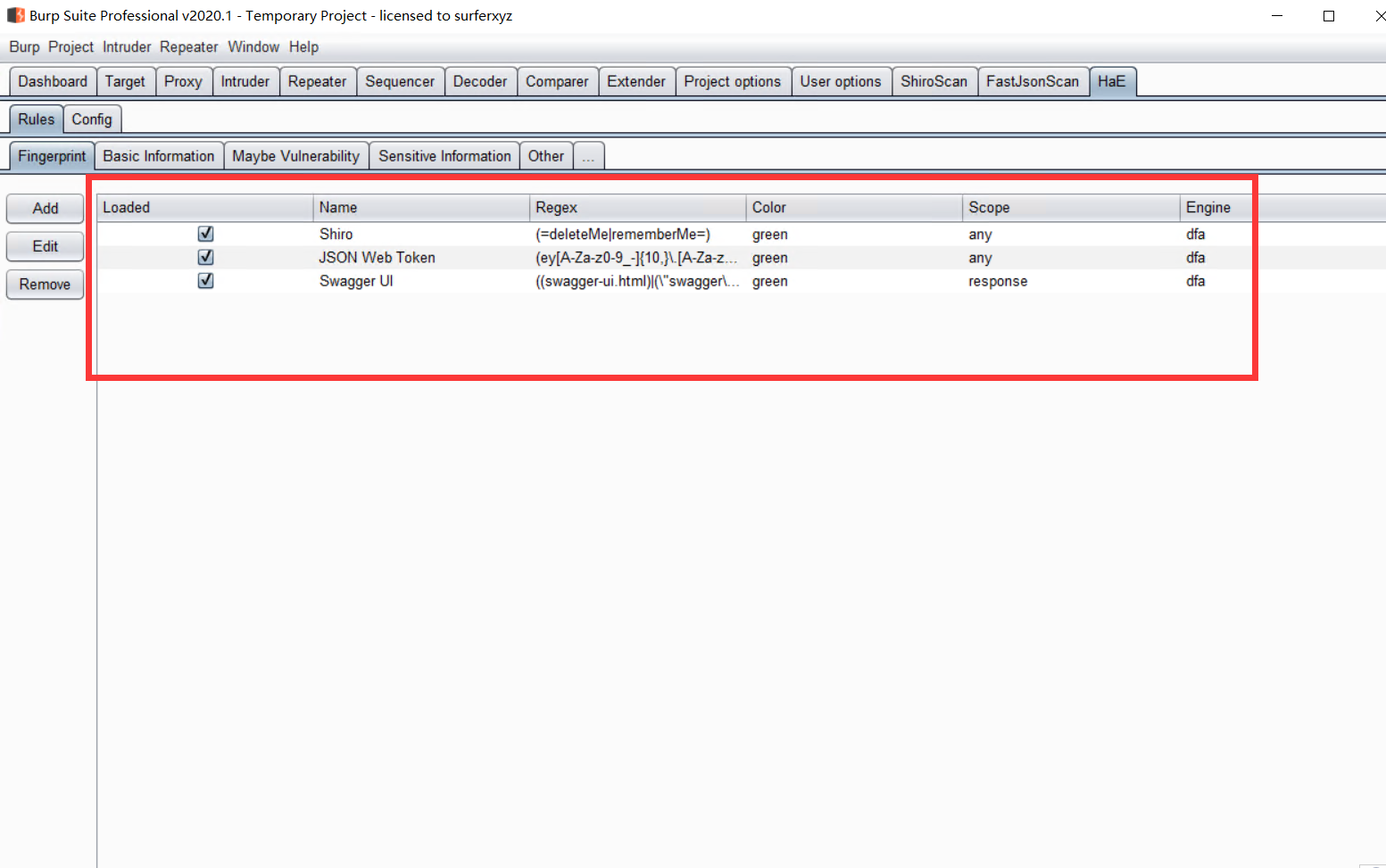This screenshot has height=868, width=1386.
Task: Click the ((swagger-ui.html) regex cell
Action: tap(638, 280)
